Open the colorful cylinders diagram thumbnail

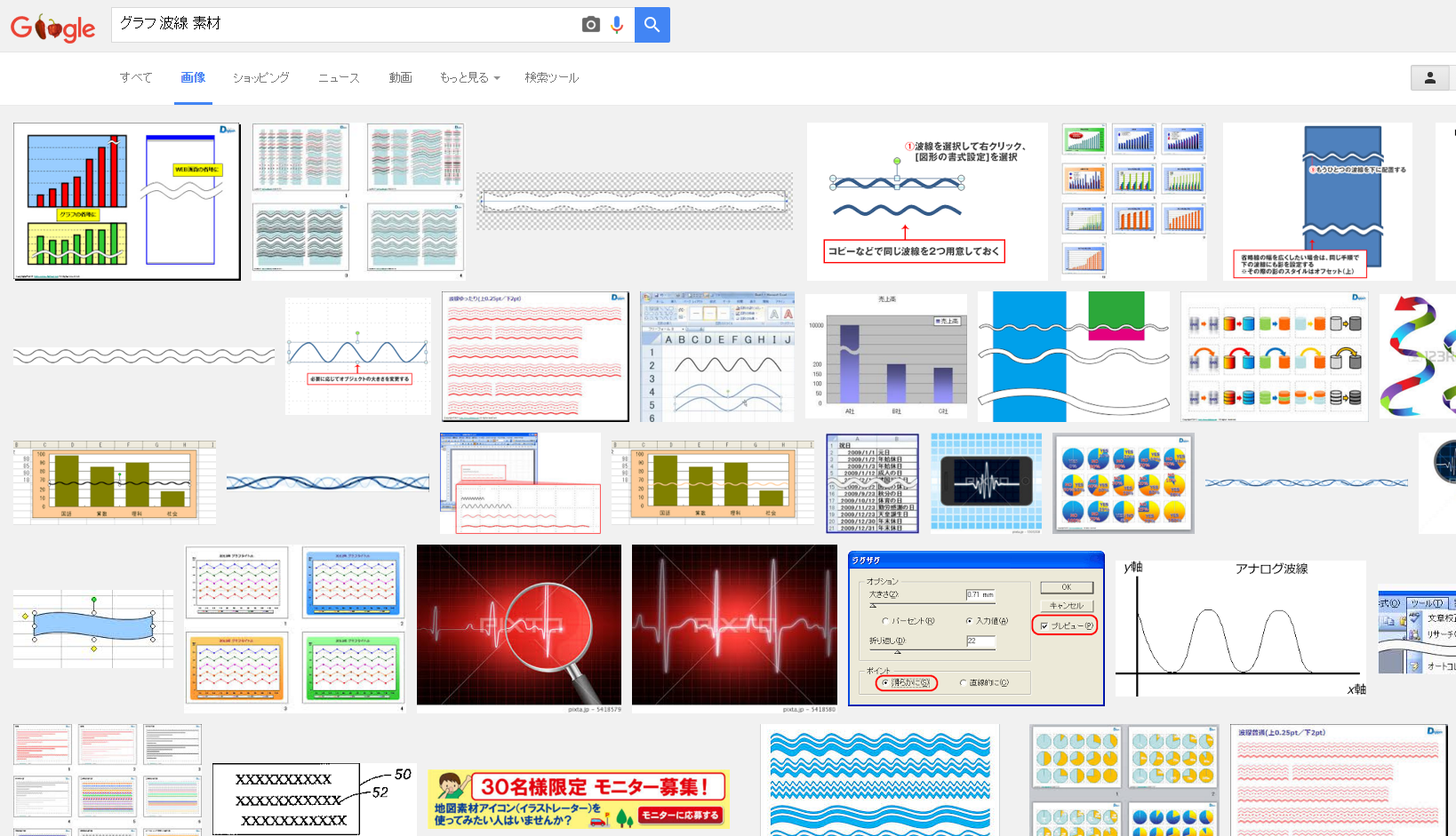coord(1275,356)
